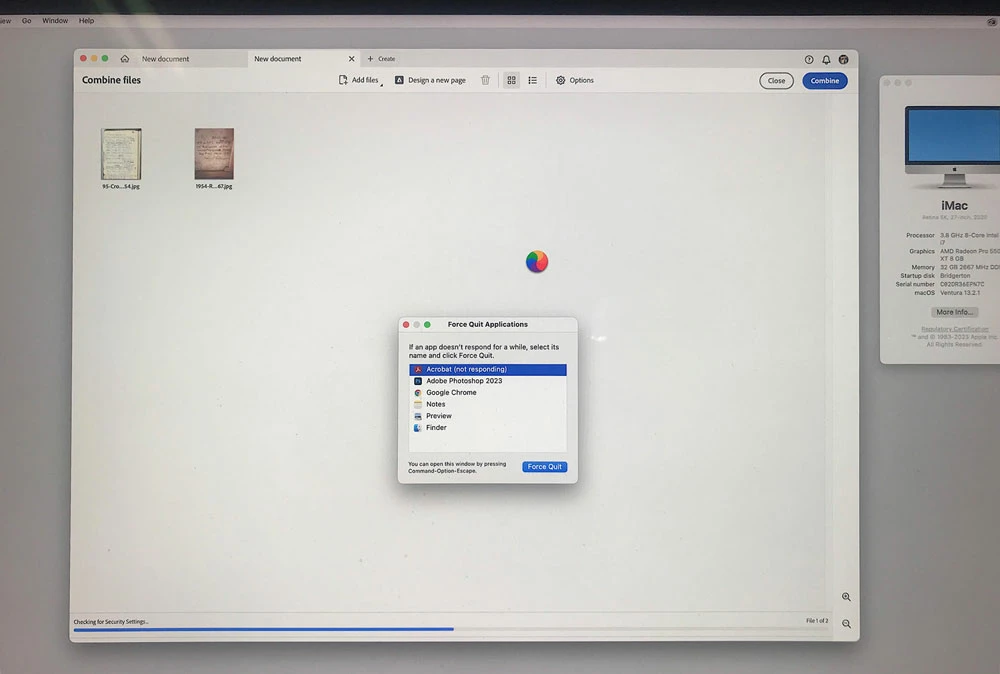
Task: Click the iMac image in About window
Action: pos(953,147)
